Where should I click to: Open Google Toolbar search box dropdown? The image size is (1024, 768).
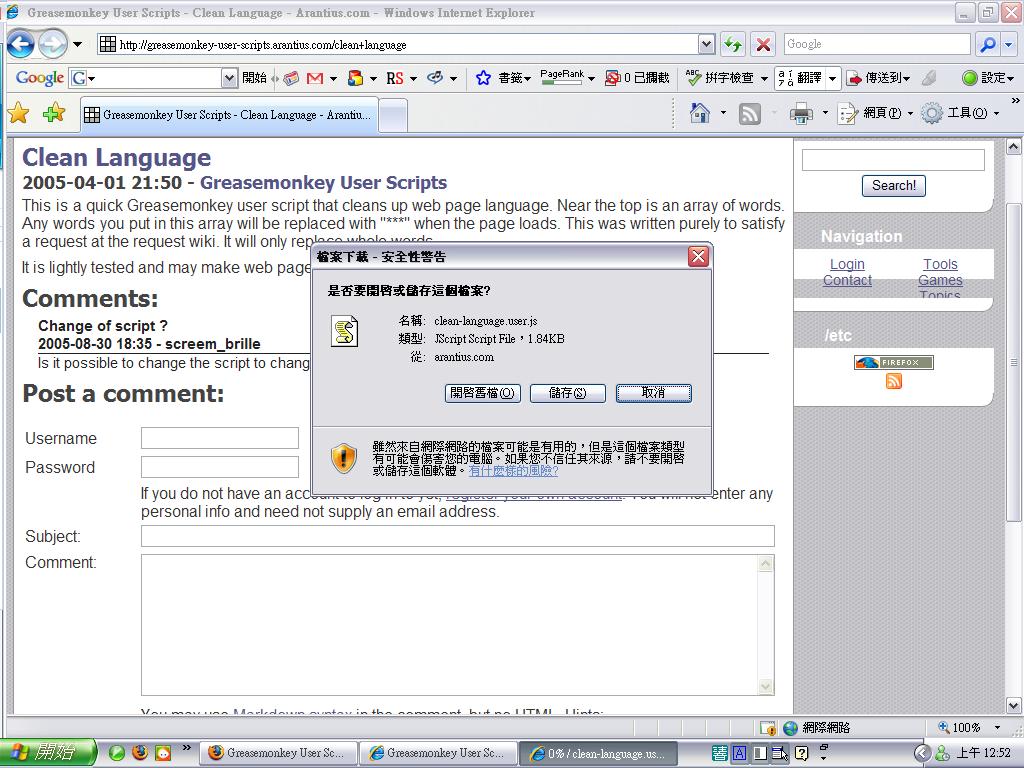point(229,78)
